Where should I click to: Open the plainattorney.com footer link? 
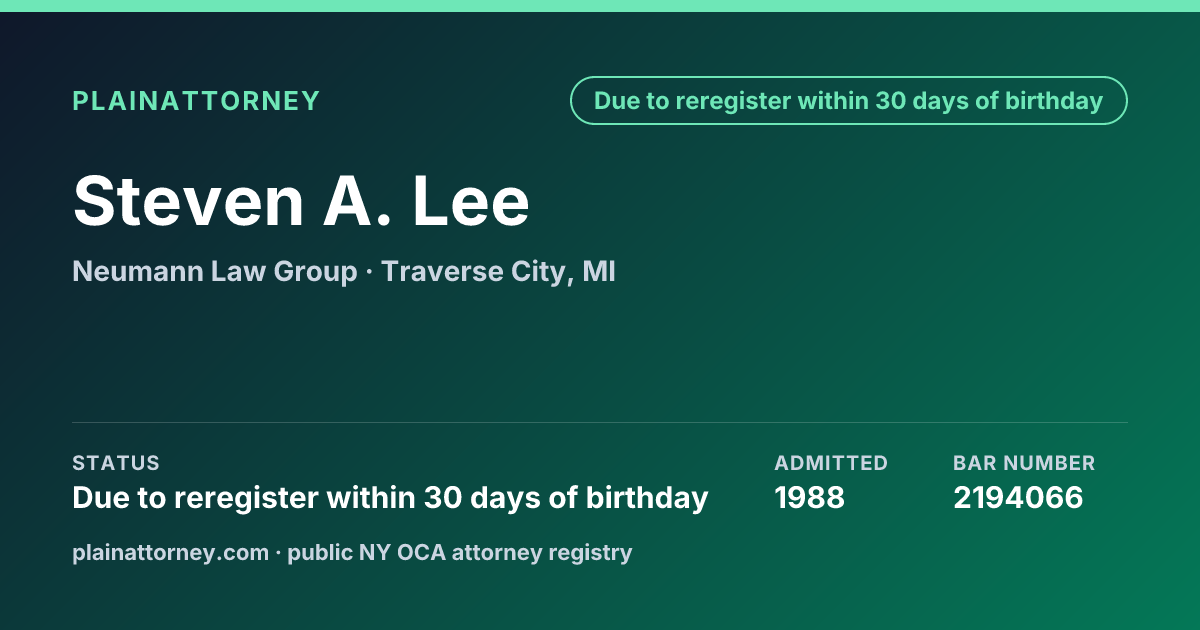point(171,552)
